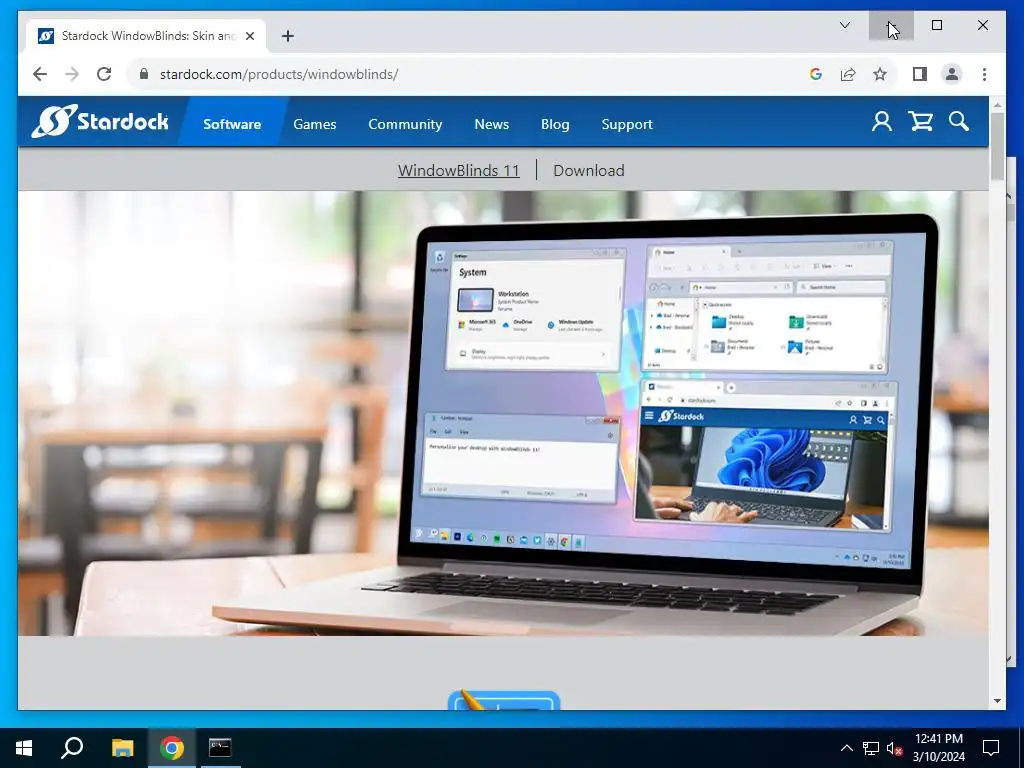
Task: Click the partially visible blue icon at page bottom
Action: pos(504,700)
